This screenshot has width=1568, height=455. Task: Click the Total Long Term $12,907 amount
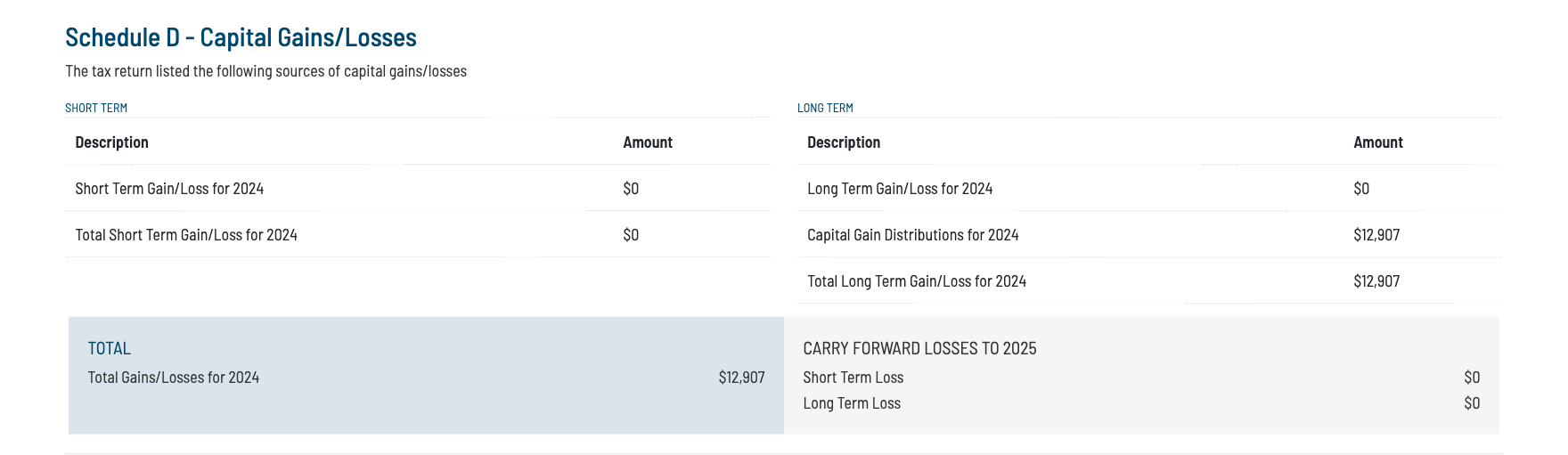point(1376,281)
